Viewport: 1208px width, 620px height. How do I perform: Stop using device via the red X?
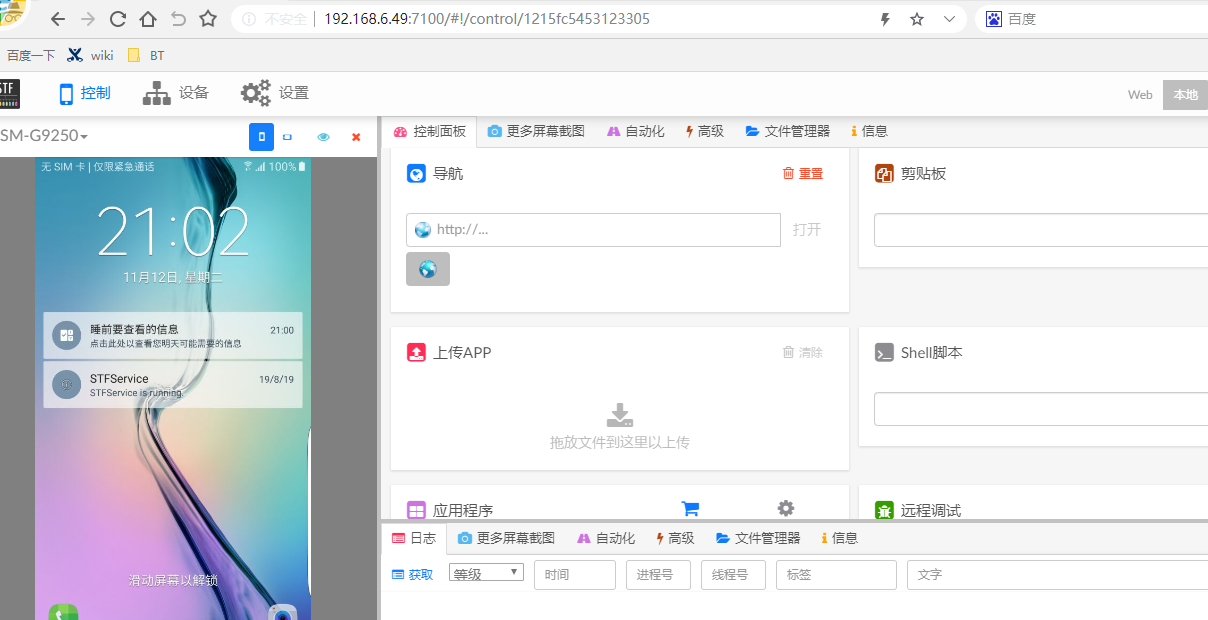tap(356, 136)
